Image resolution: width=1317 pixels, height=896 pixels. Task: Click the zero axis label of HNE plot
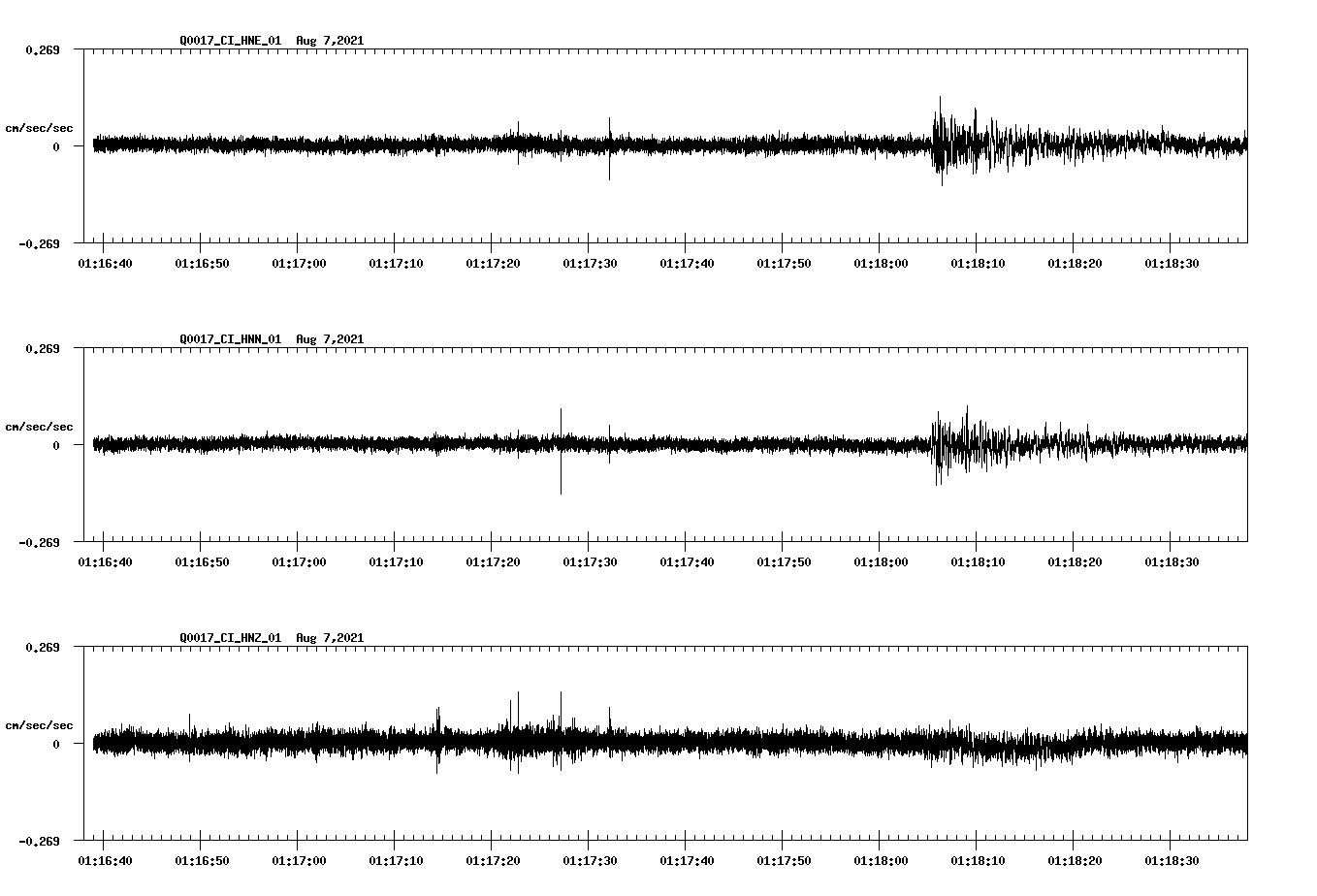[x=55, y=146]
